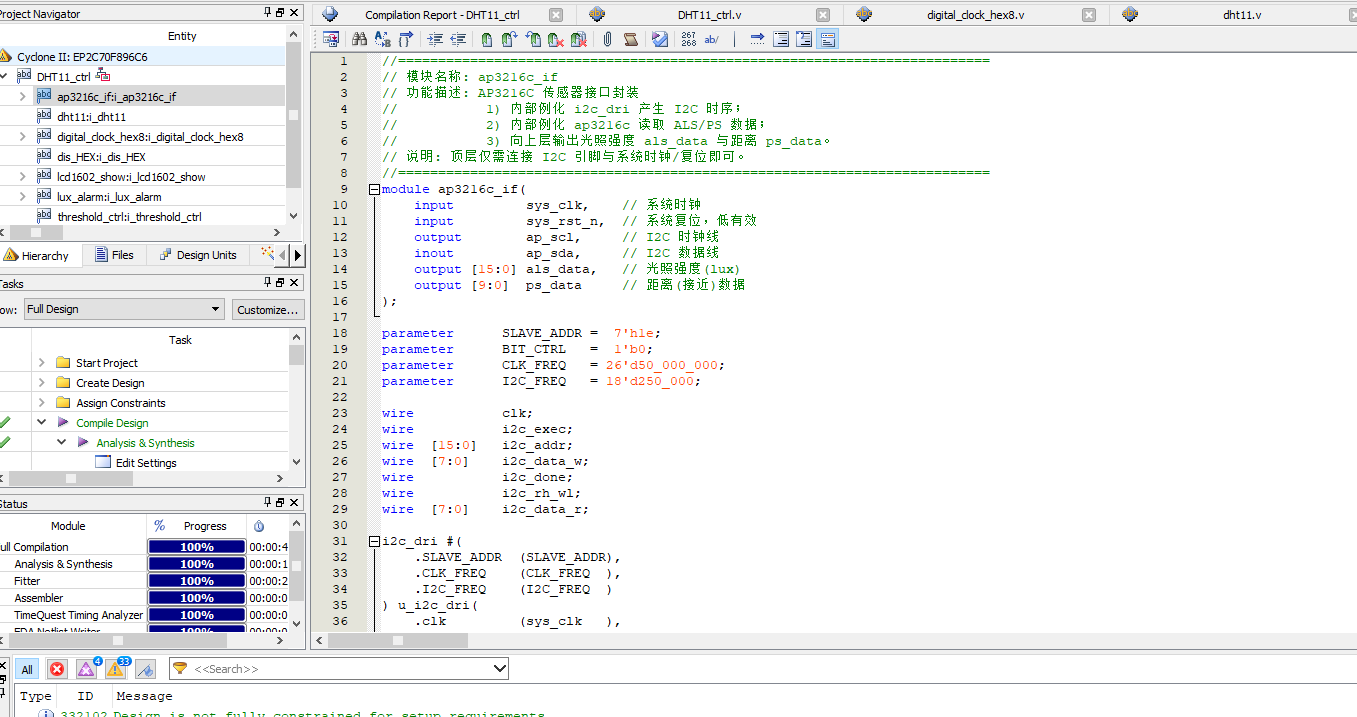Expand lcd1602_show entity node
Screen dimensions: 1357x717
(23, 176)
